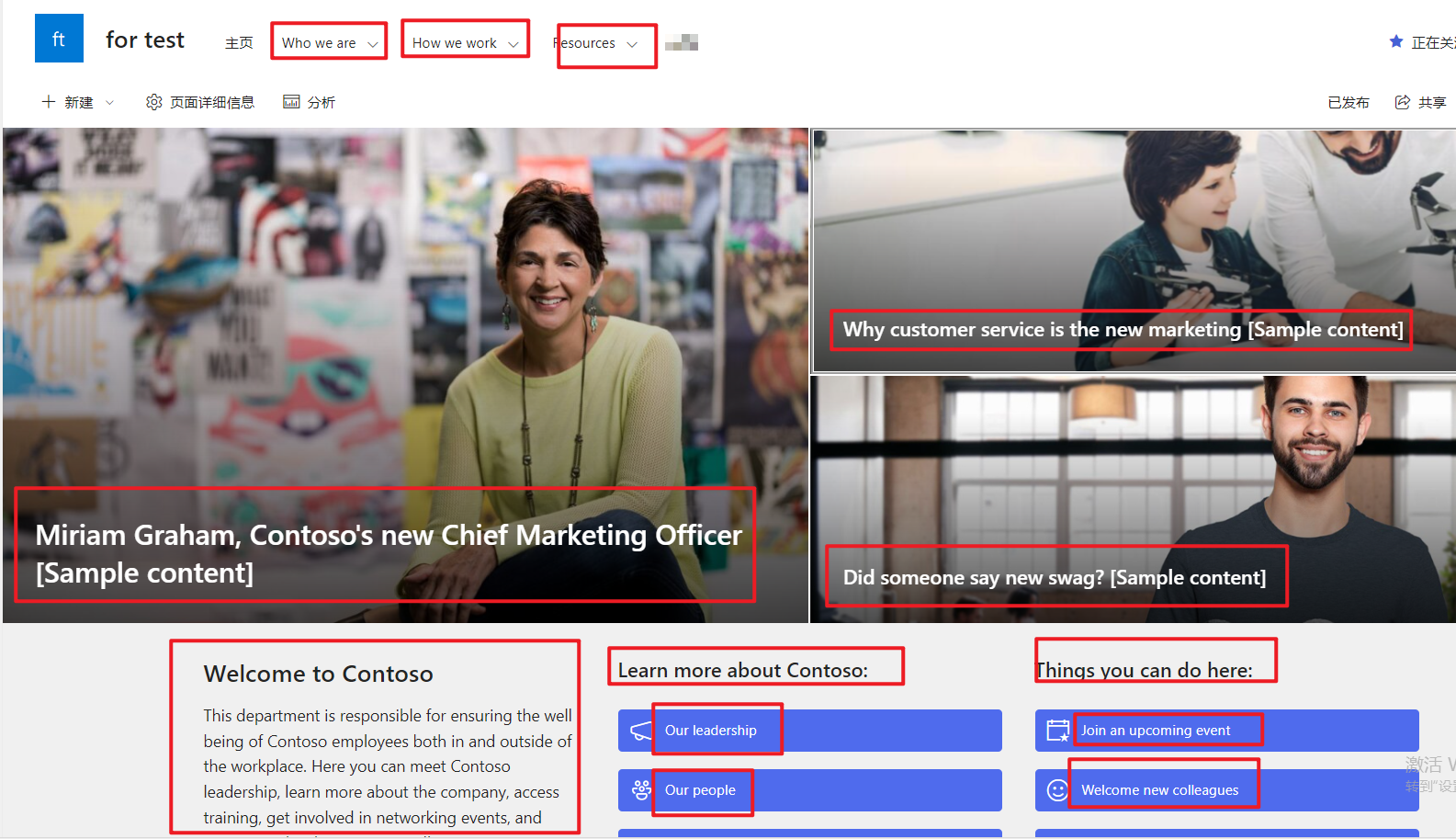
Task: Click the megaphone icon on Our leadership
Action: coord(641,731)
